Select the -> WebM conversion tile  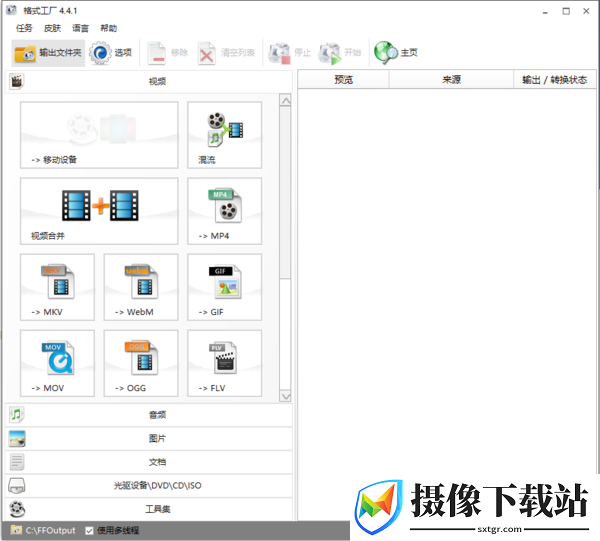point(141,287)
